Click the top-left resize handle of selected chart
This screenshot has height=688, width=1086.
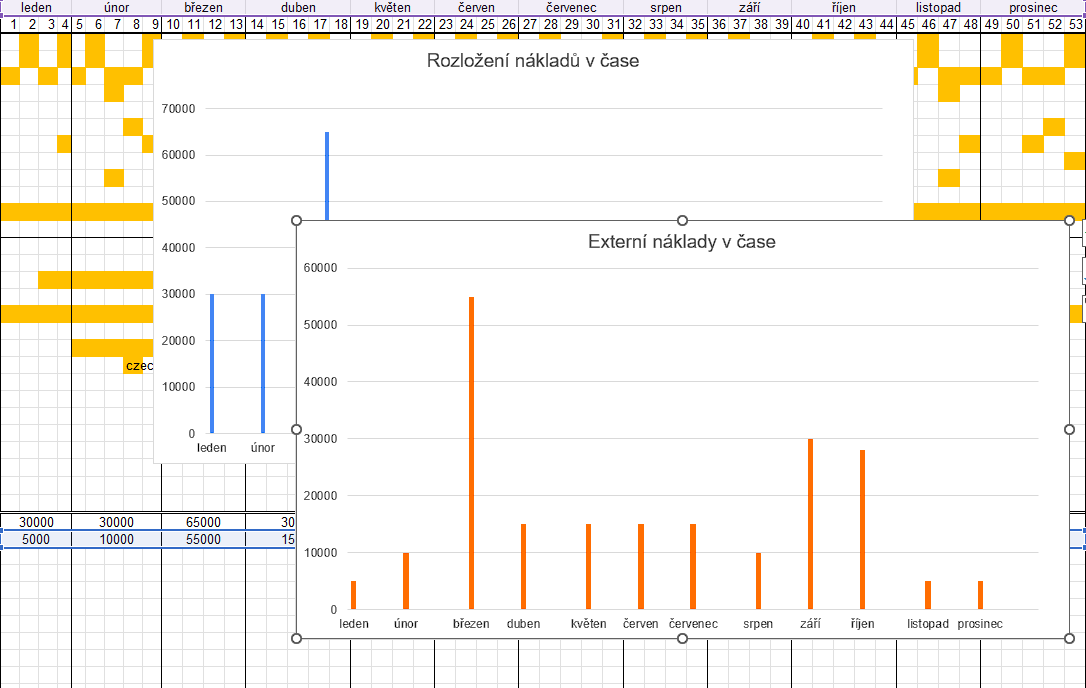pos(296,220)
